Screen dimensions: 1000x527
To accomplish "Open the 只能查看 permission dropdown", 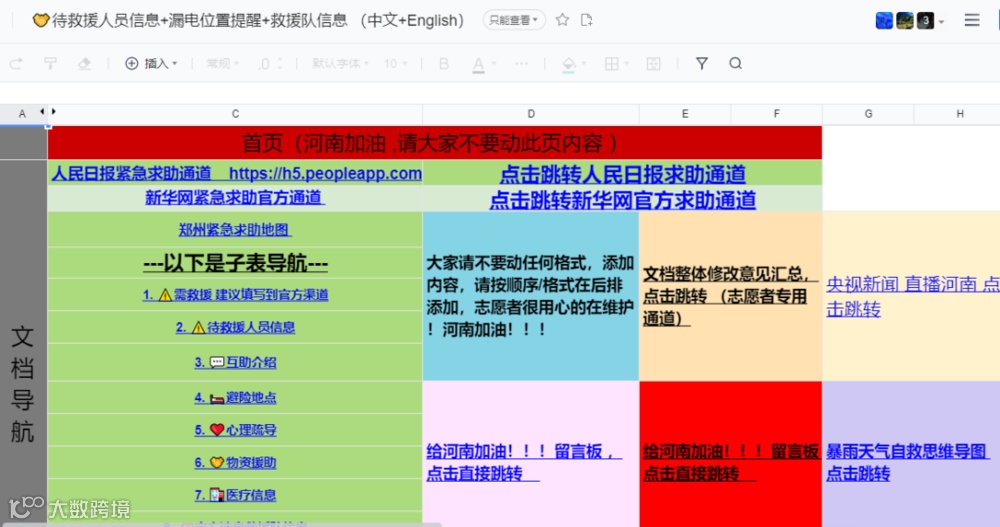I will click(x=513, y=20).
